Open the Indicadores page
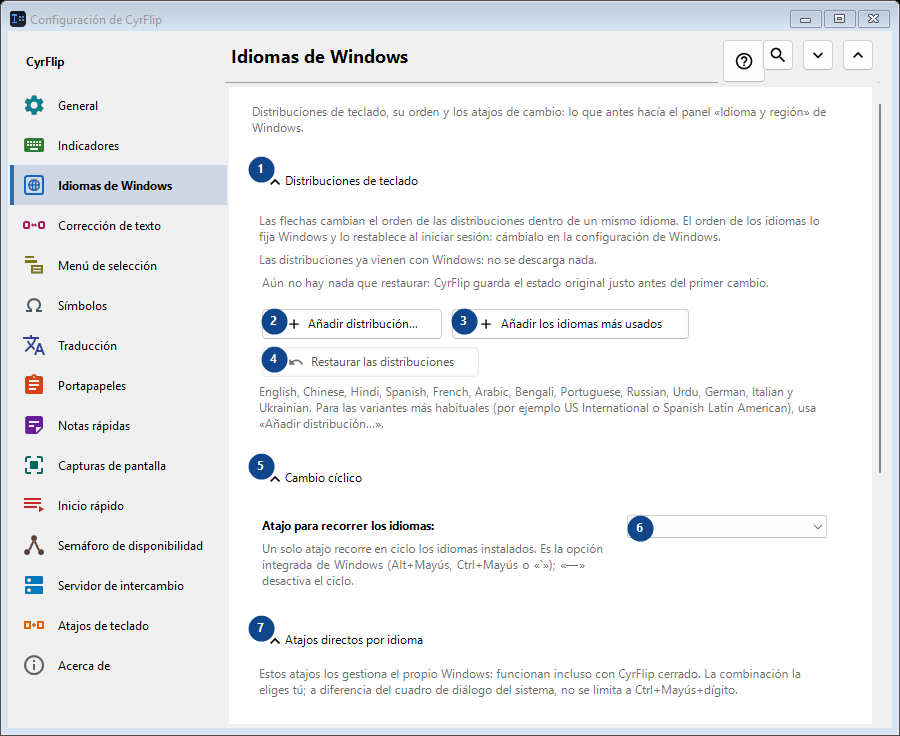Image resolution: width=900 pixels, height=736 pixels. coord(119,145)
